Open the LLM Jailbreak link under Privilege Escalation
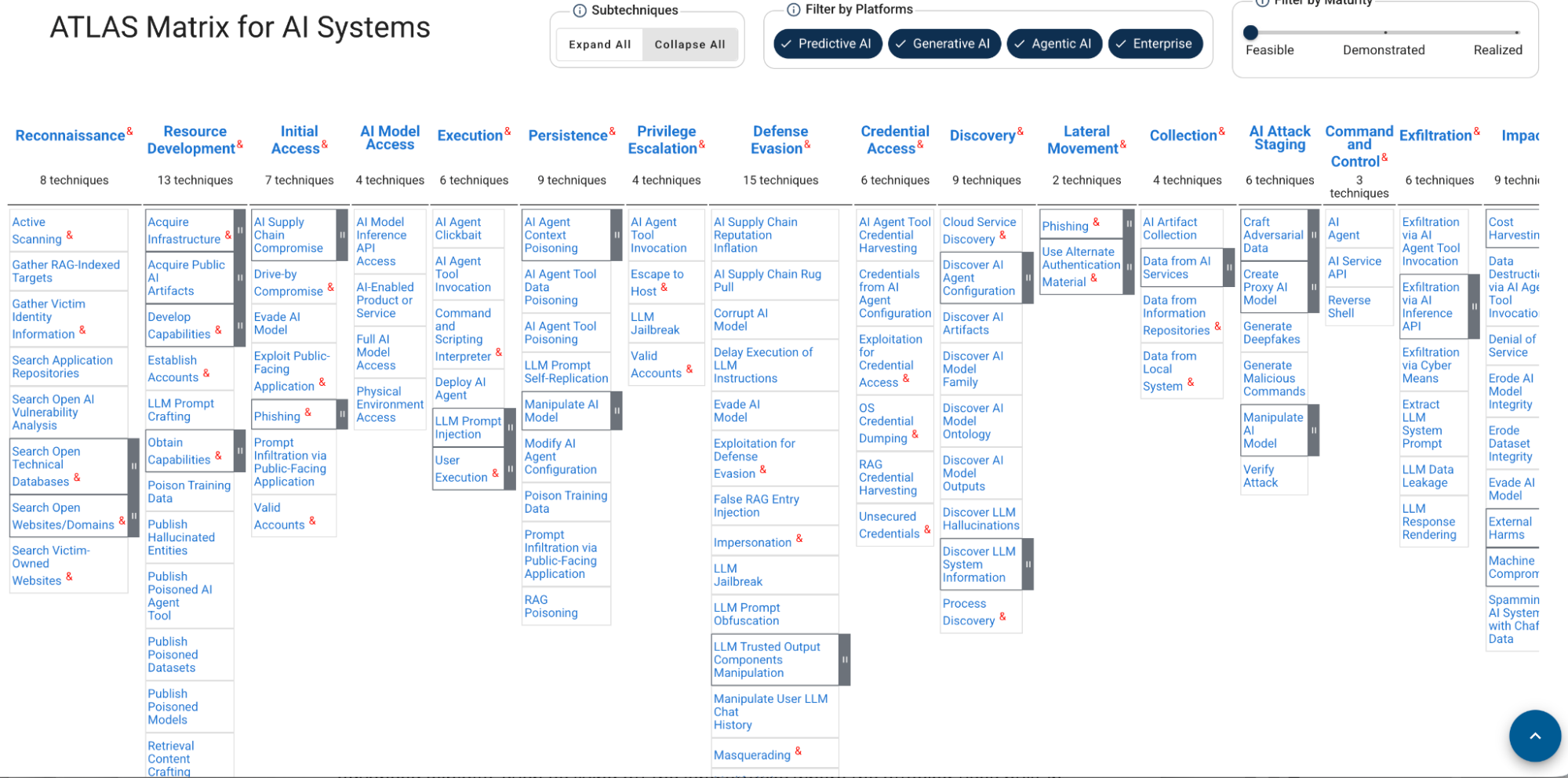Image resolution: width=1568 pixels, height=778 pixels. point(655,323)
